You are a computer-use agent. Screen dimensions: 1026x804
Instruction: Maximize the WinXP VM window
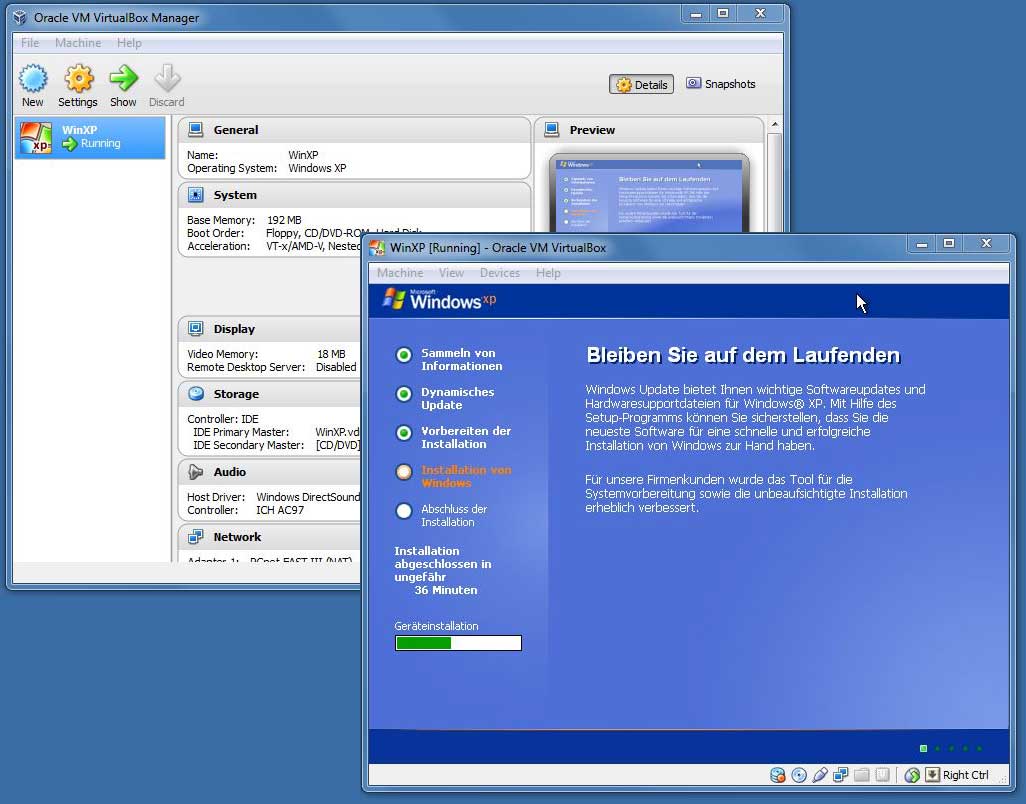click(x=949, y=243)
